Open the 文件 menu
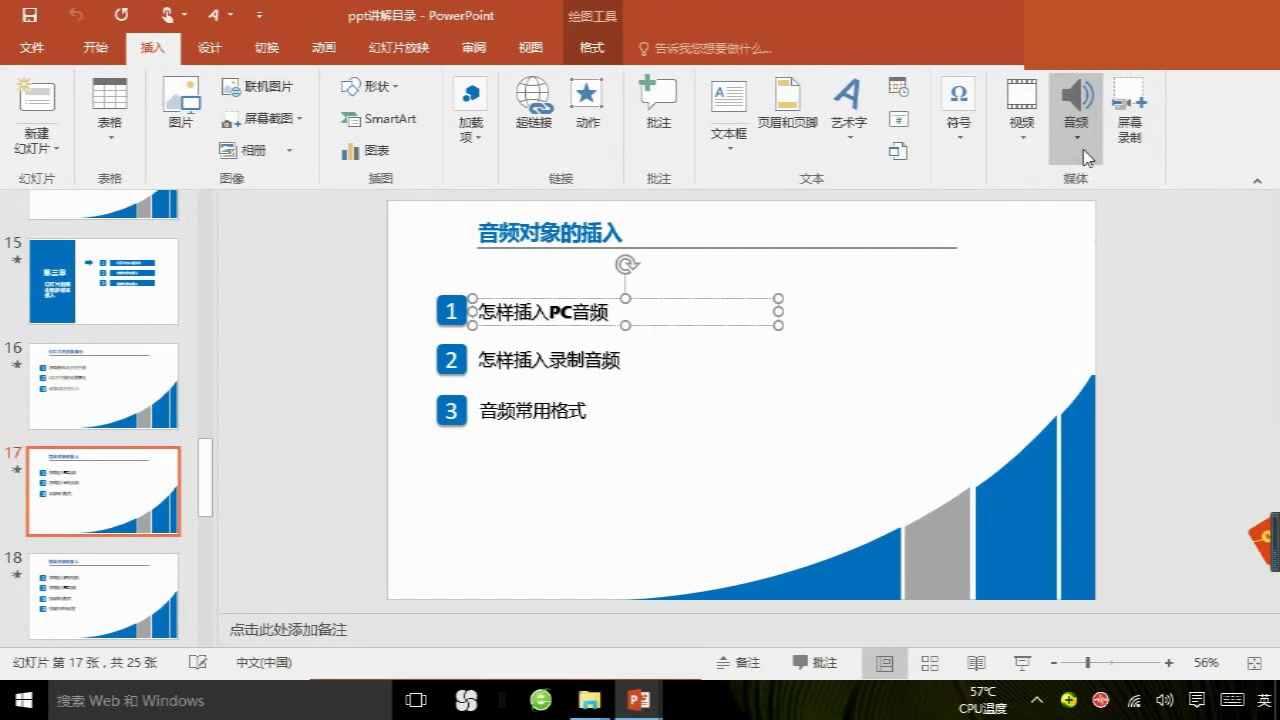This screenshot has width=1280, height=720. point(31,47)
